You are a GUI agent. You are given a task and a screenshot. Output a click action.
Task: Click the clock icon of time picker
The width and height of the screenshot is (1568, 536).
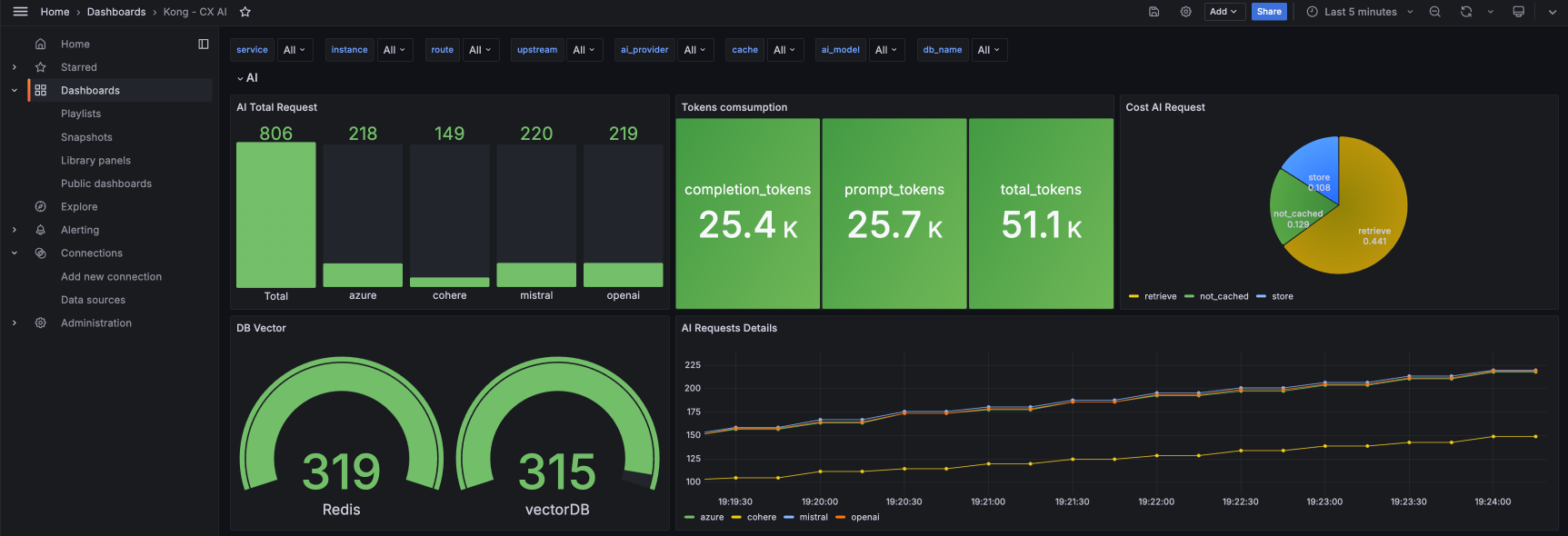click(x=1312, y=12)
